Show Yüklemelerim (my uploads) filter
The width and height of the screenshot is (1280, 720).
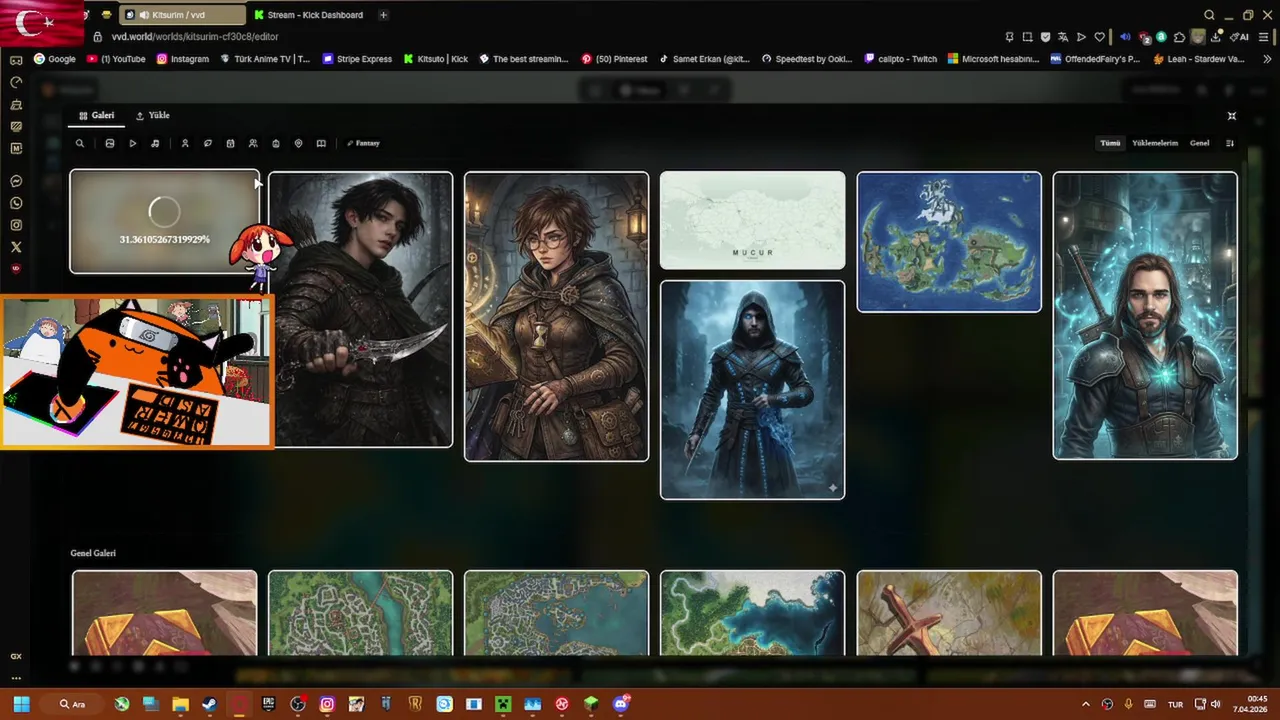[x=1155, y=143]
